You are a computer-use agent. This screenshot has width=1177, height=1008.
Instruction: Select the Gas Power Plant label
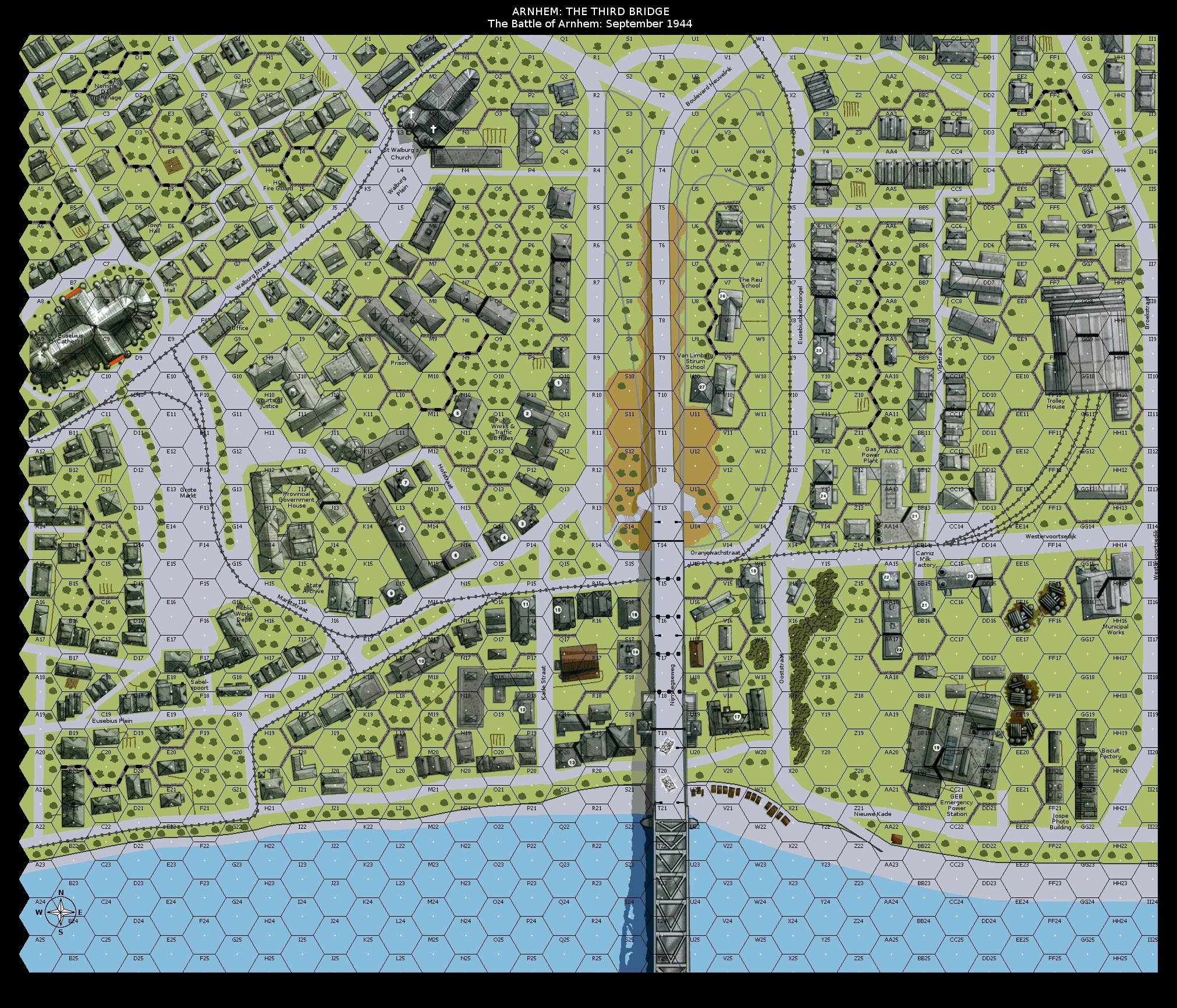click(x=870, y=455)
